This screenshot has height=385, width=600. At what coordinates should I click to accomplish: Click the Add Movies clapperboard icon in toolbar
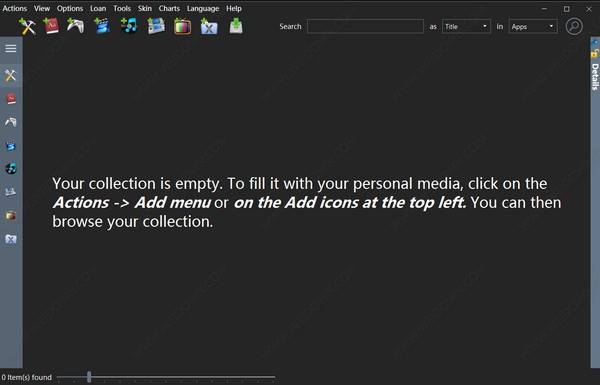click(102, 26)
